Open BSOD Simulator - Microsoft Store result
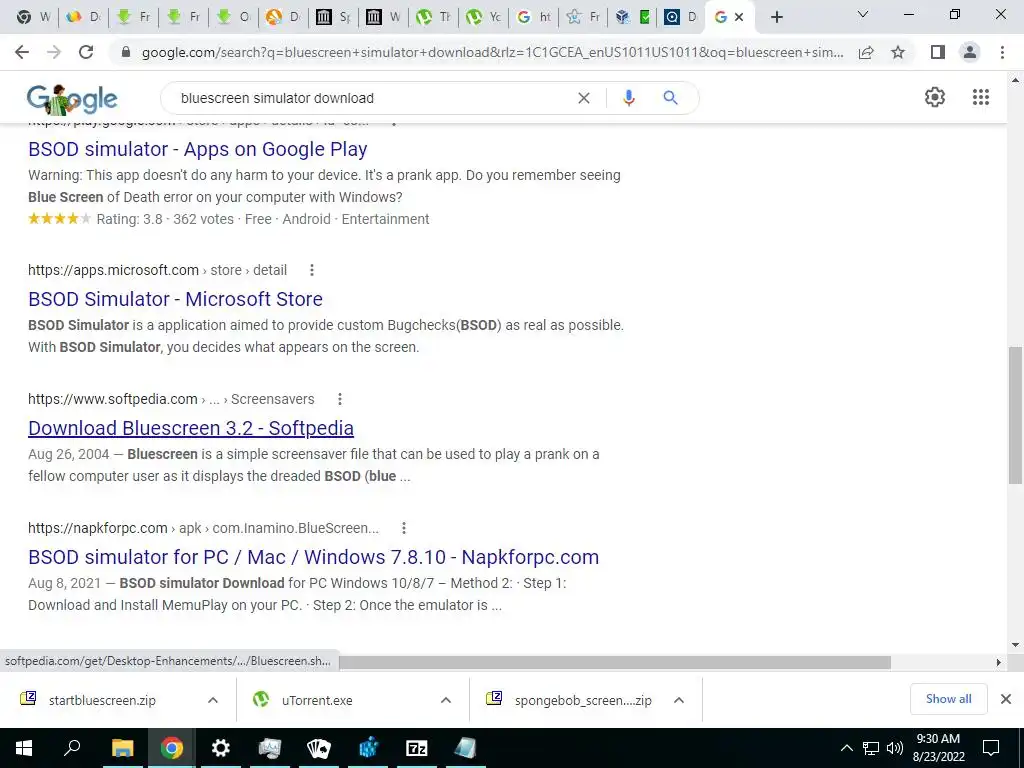Image resolution: width=1024 pixels, height=768 pixels. click(x=176, y=299)
